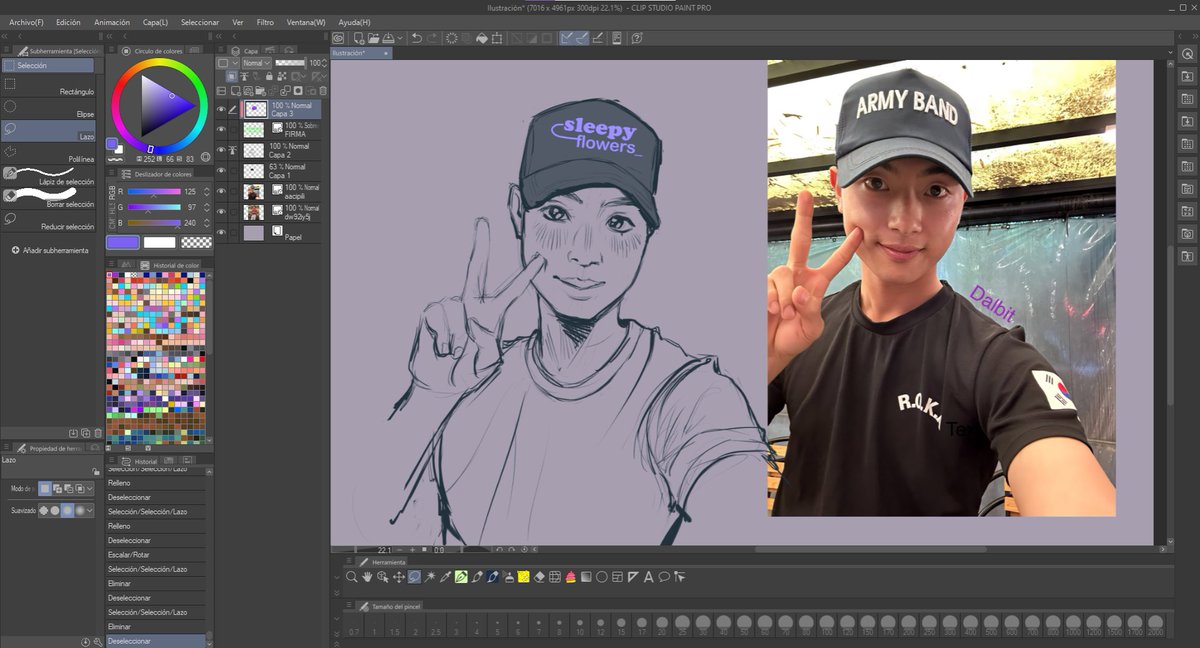Toggle visibility of the Papel layer

pyautogui.click(x=221, y=233)
